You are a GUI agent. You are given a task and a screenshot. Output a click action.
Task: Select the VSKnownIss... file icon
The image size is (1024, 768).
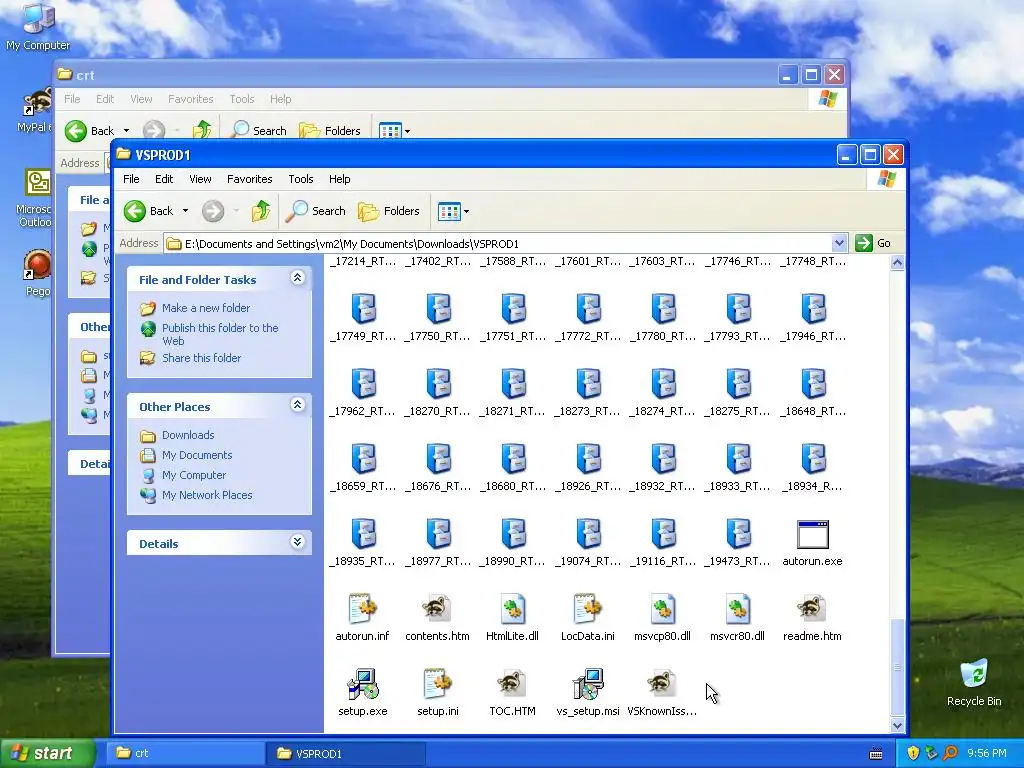pos(662,683)
